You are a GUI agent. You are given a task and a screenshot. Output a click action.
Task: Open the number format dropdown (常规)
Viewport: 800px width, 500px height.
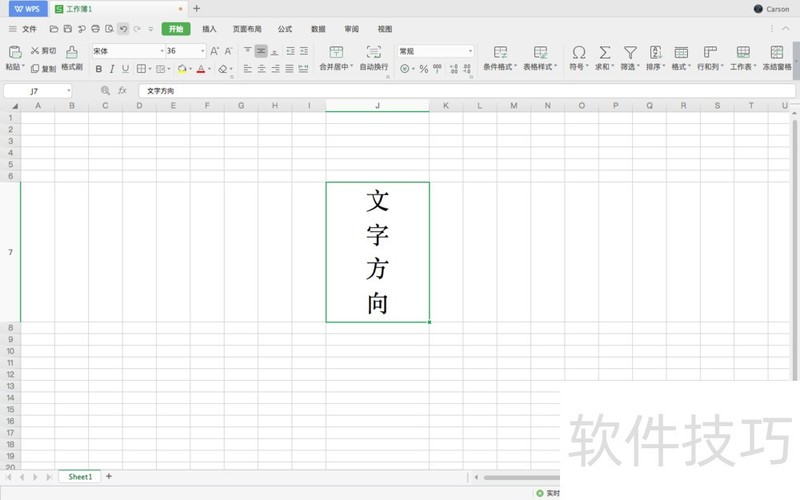point(470,51)
